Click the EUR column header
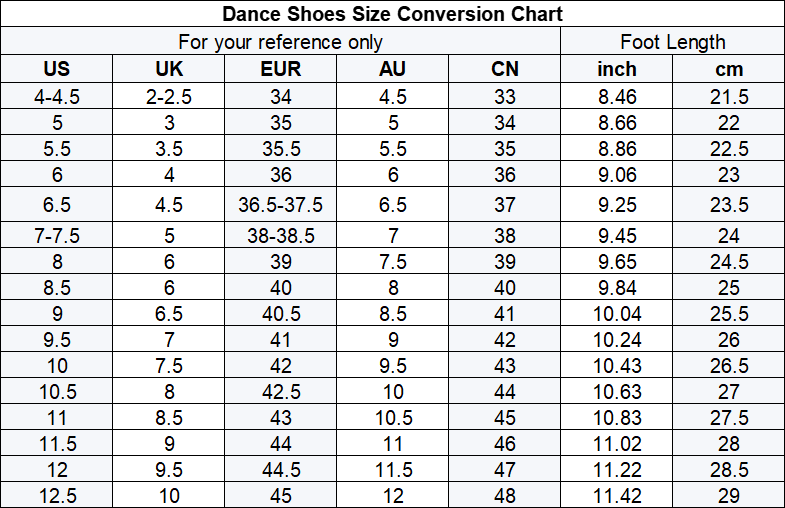 (x=281, y=69)
